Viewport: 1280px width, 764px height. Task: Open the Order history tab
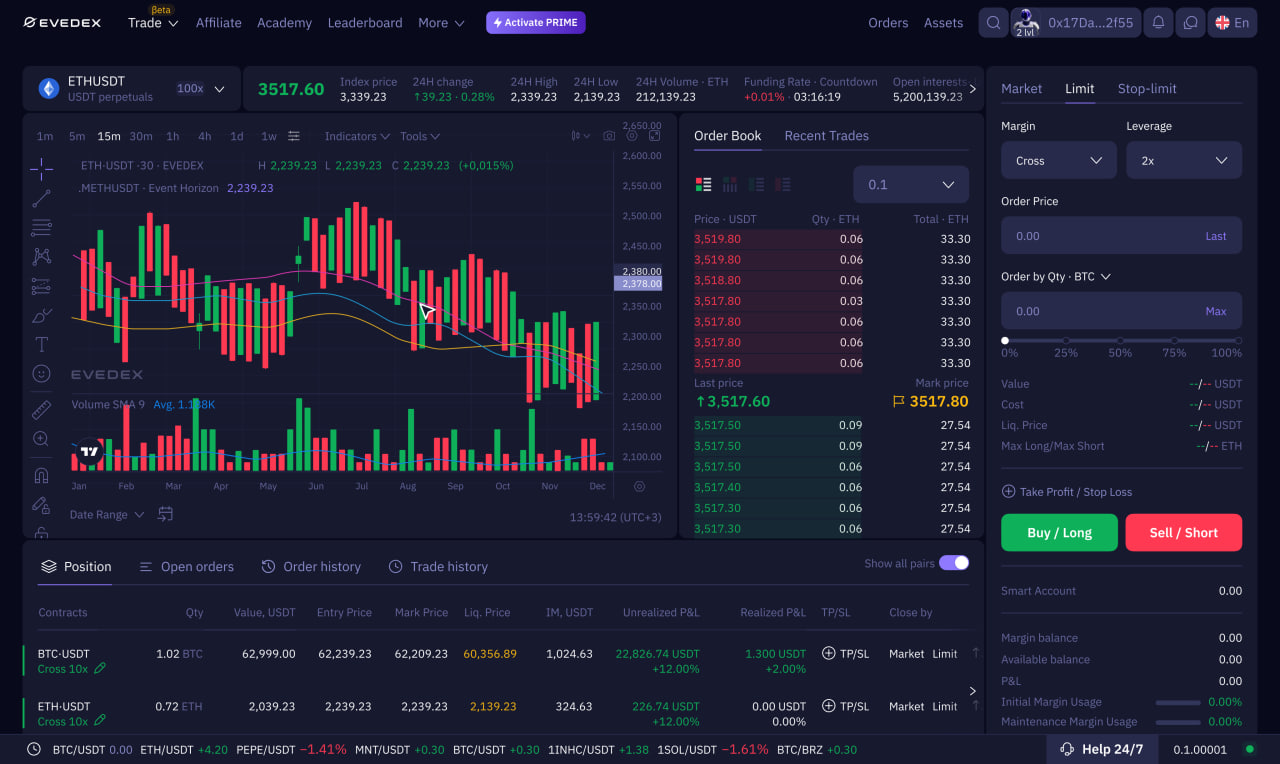[311, 567]
